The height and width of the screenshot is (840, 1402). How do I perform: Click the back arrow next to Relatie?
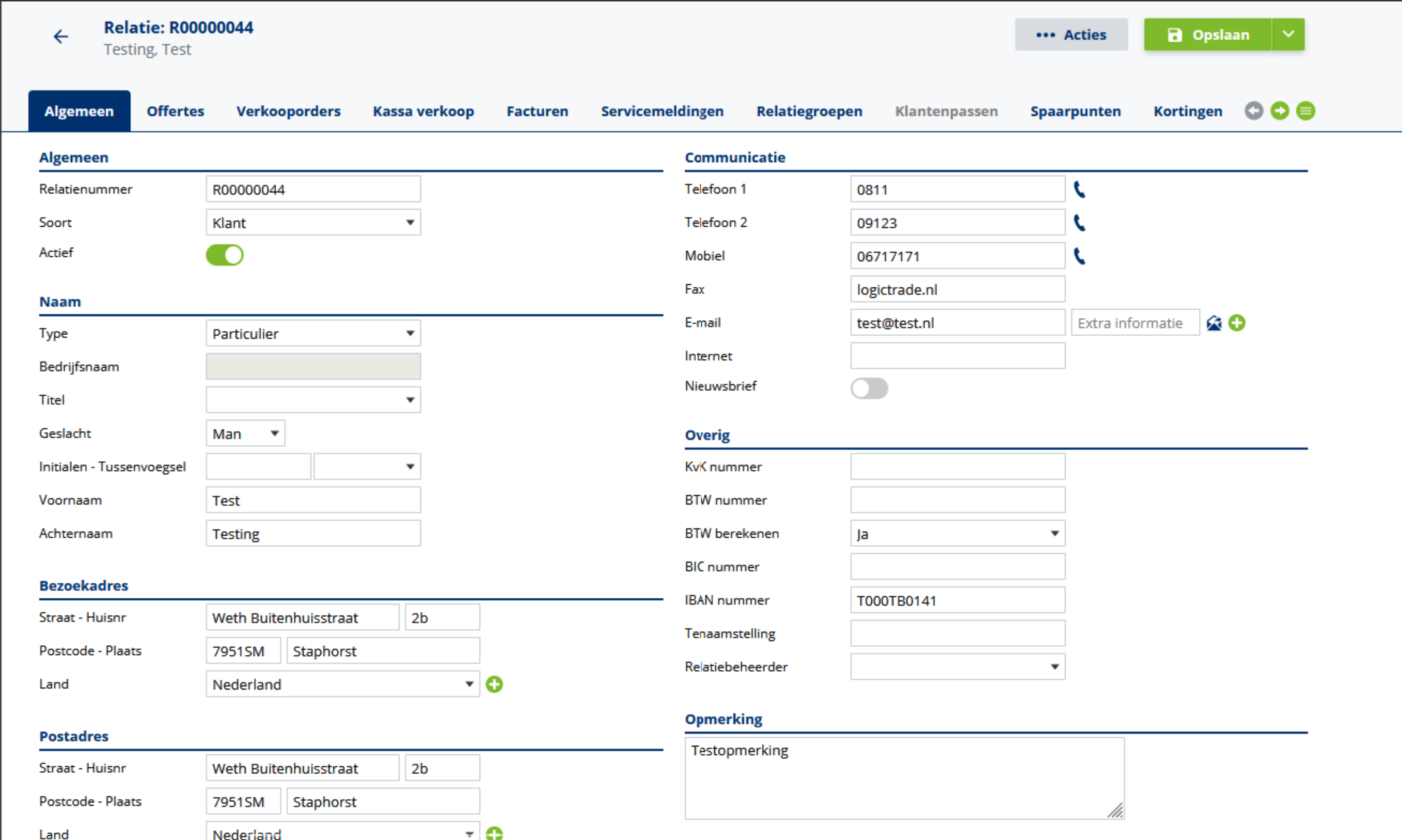[61, 37]
